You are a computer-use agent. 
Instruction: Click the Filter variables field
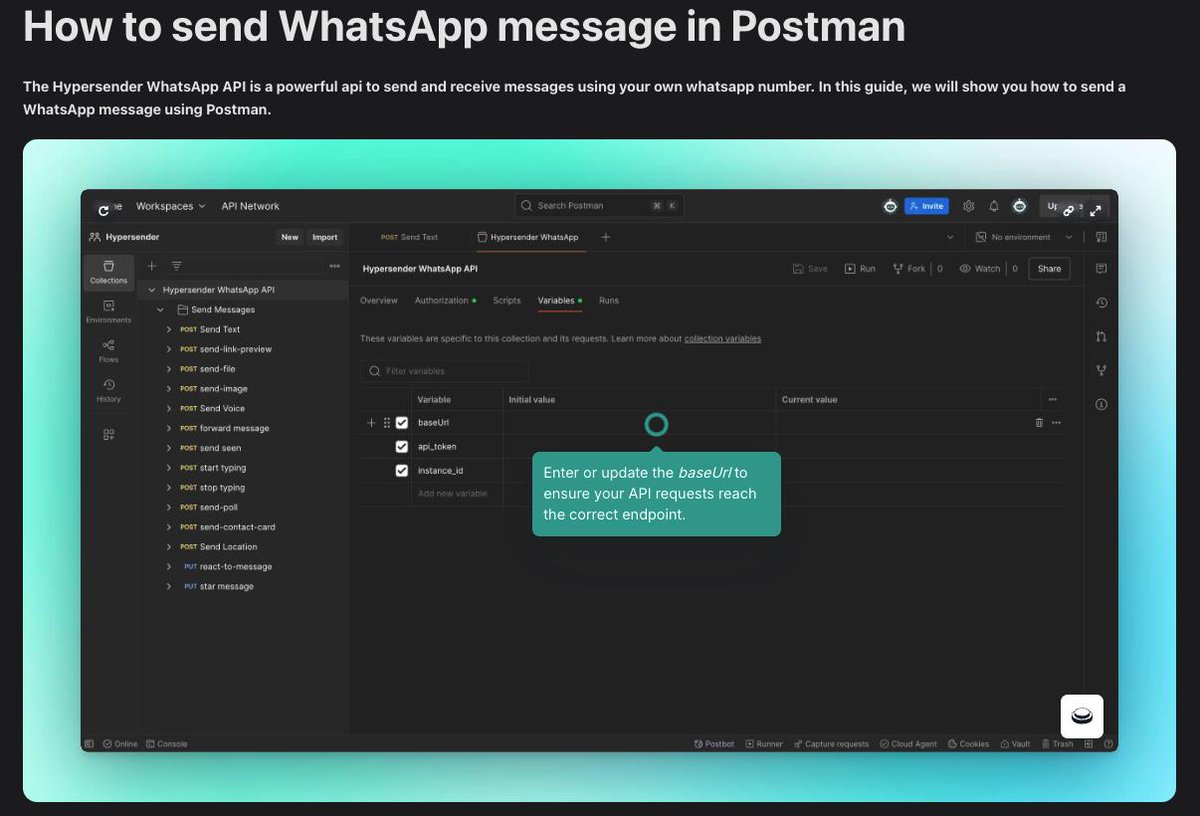(444, 371)
